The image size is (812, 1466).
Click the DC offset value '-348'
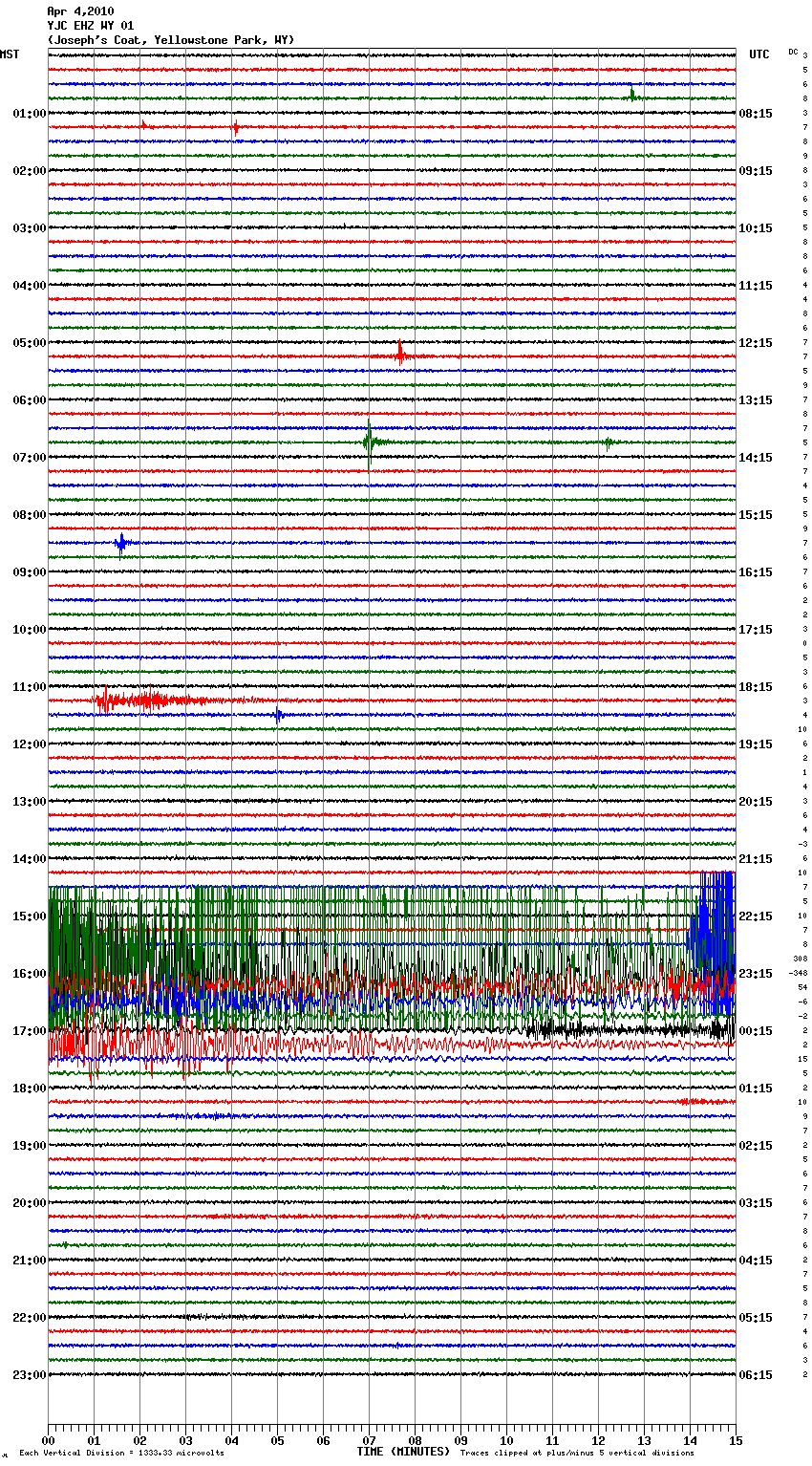tap(799, 973)
